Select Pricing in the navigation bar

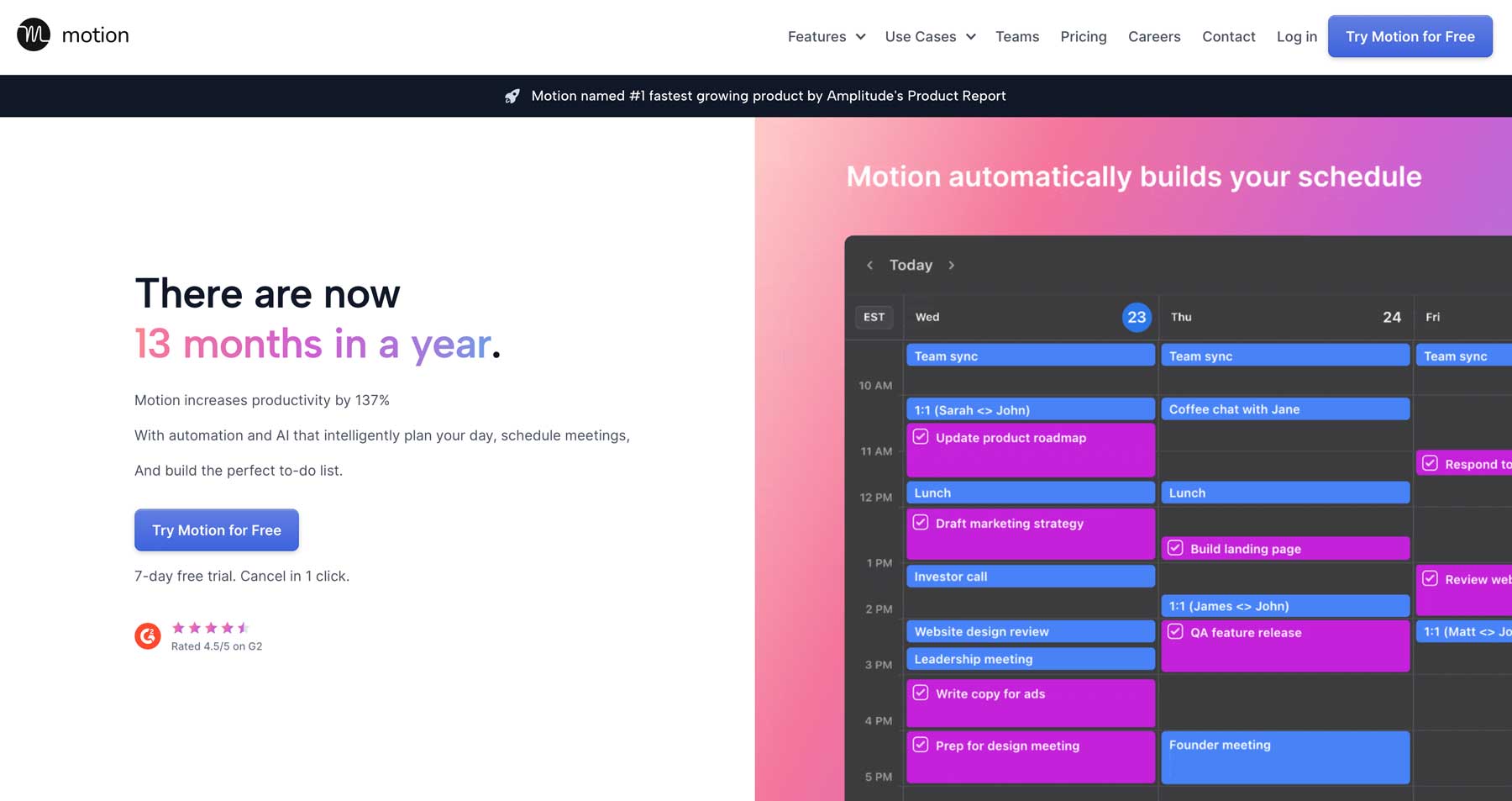coord(1083,36)
